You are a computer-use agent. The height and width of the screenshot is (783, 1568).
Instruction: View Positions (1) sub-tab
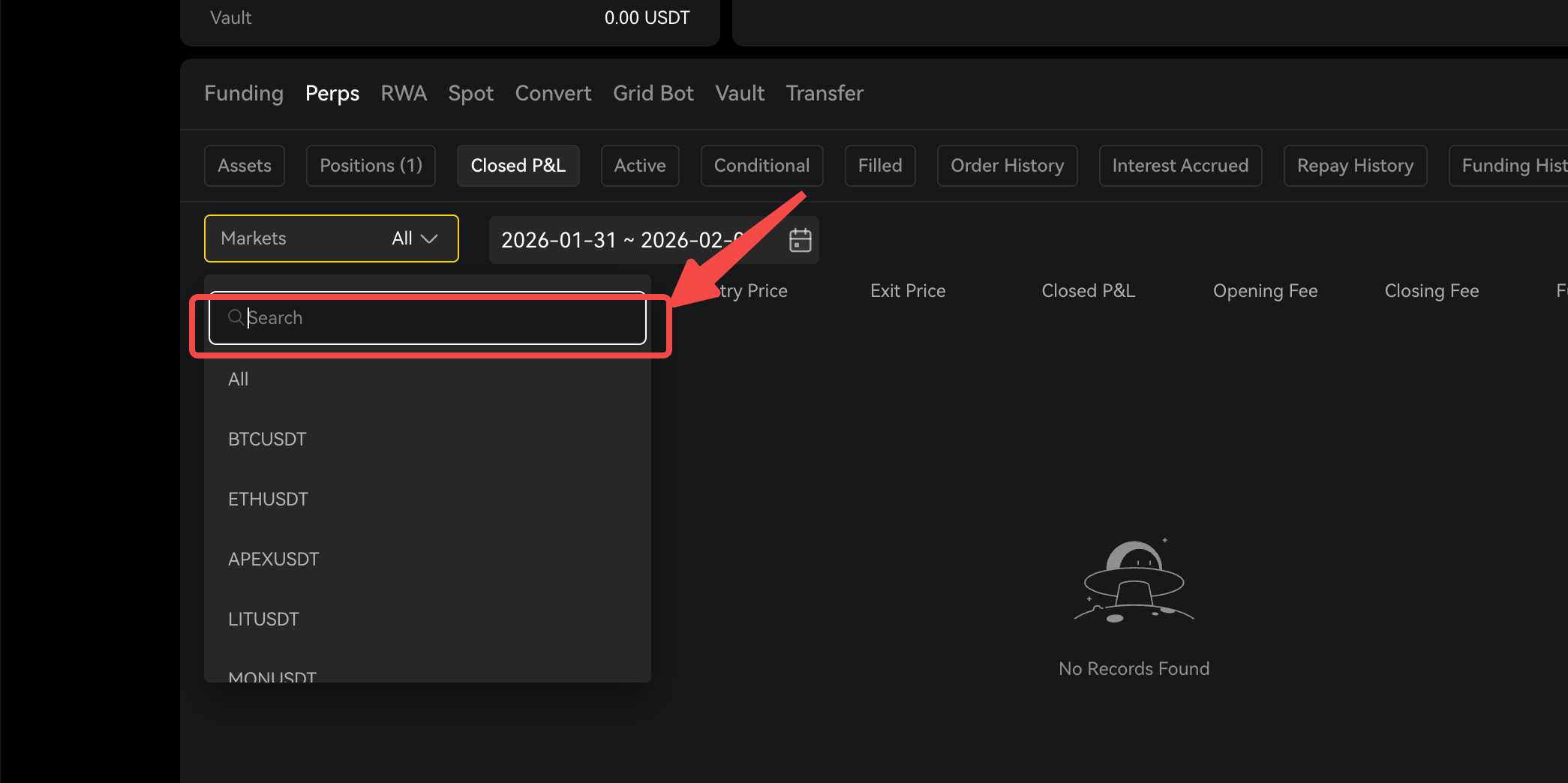coord(371,165)
